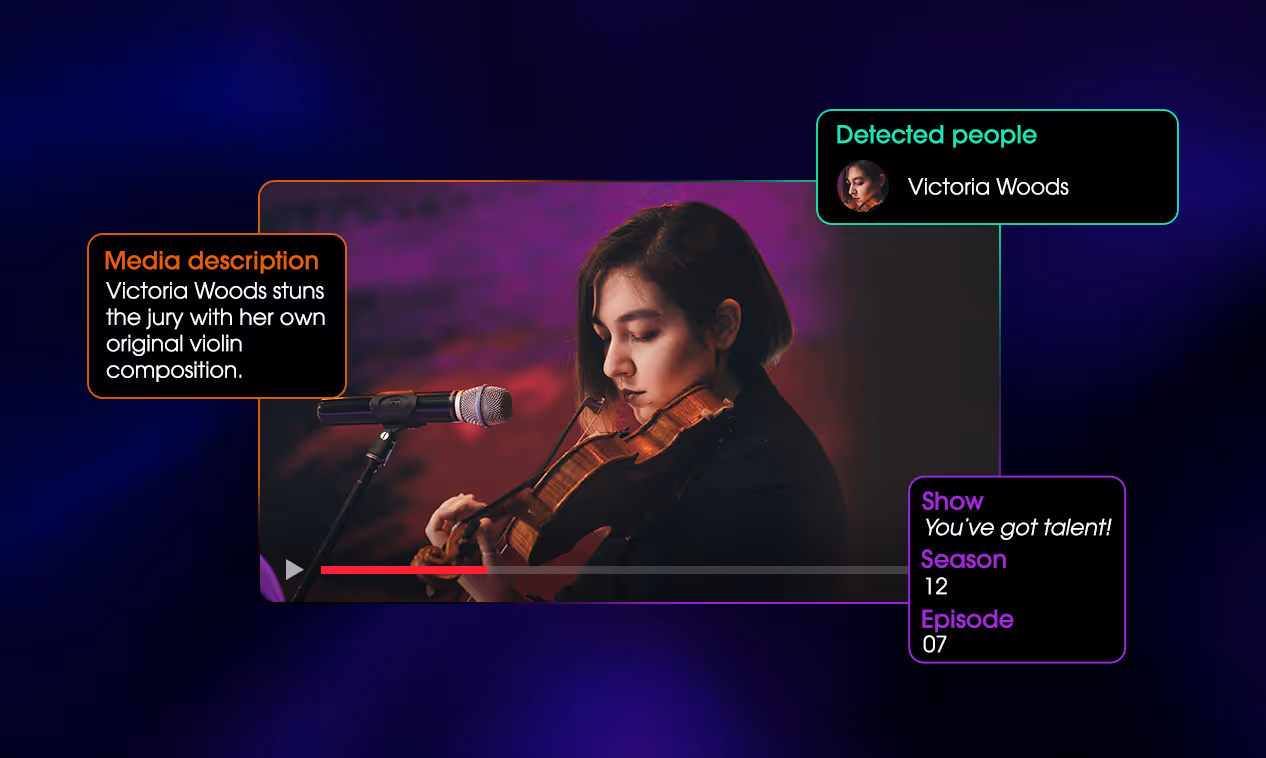The width and height of the screenshot is (1266, 758).
Task: Click the Media description heading
Action: click(x=212, y=261)
